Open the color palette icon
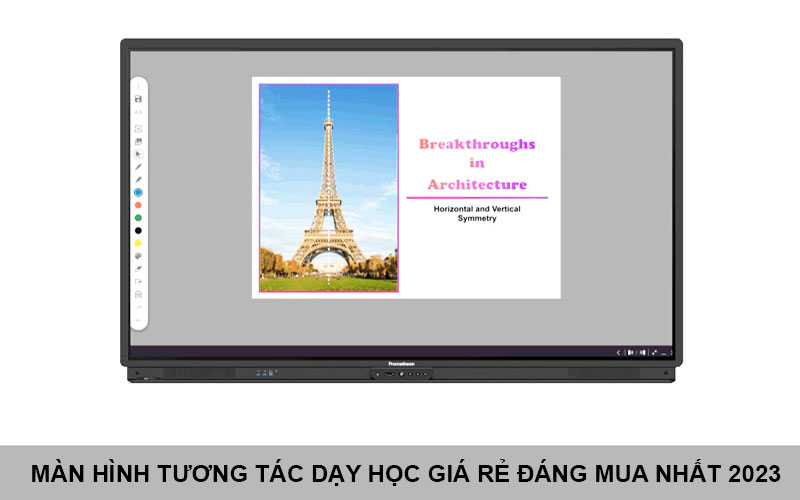The image size is (800, 500). coord(138,256)
